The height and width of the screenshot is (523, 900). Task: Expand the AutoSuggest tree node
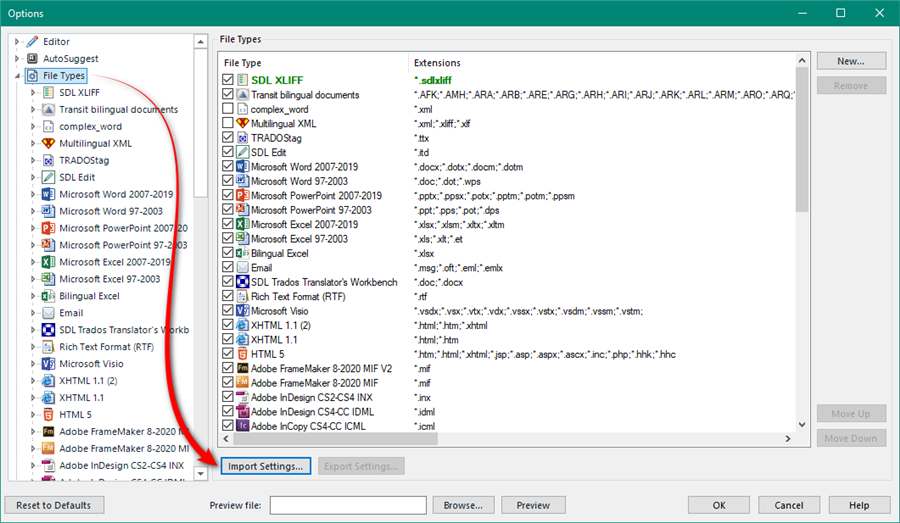[x=17, y=59]
